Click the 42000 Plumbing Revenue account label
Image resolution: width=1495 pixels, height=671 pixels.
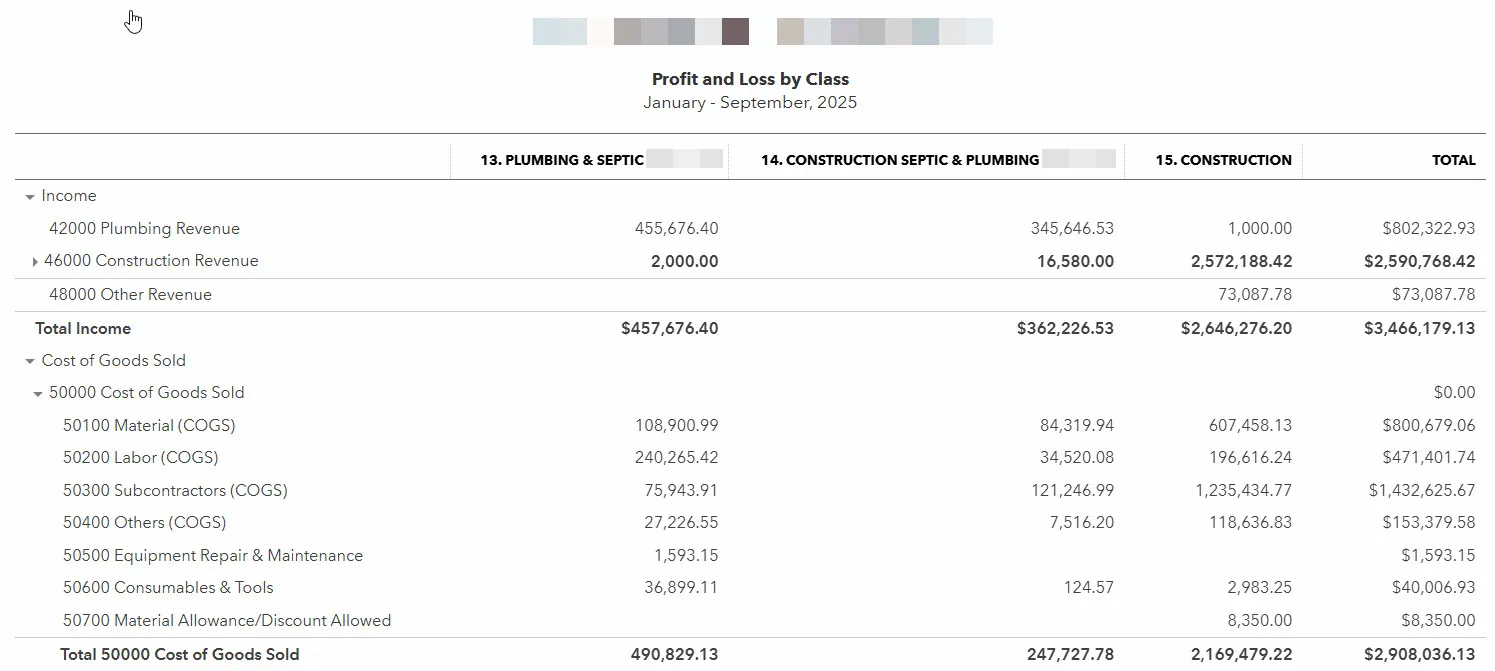point(144,229)
